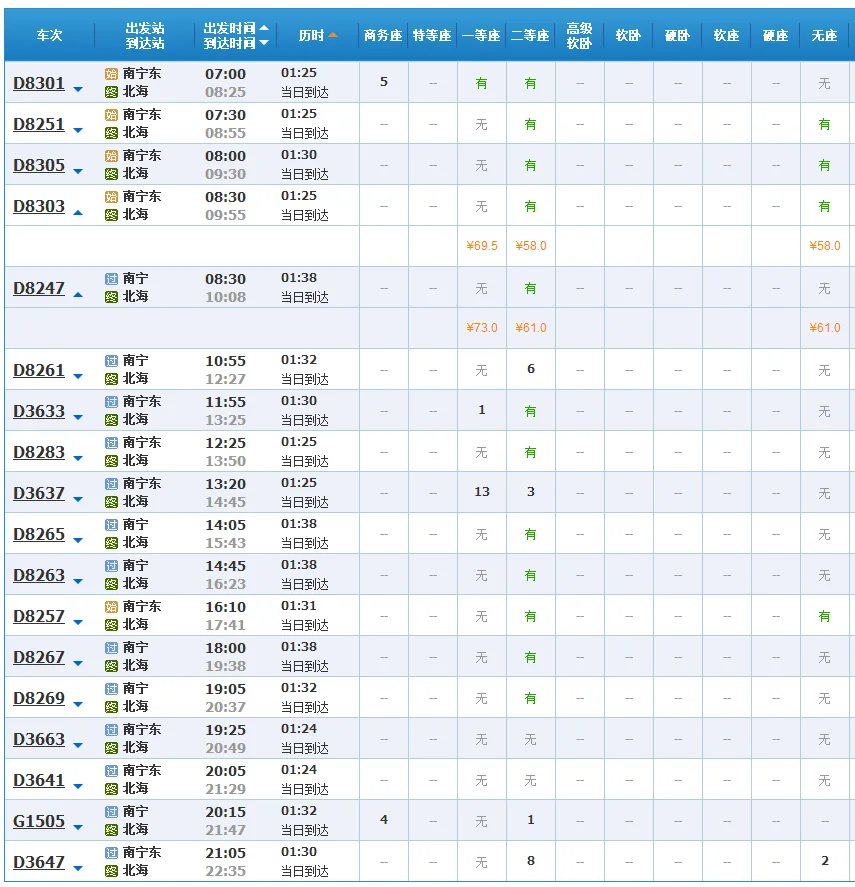Click the 6 remaining second-class seats of D8261
This screenshot has height=887, width=855.
(530, 368)
